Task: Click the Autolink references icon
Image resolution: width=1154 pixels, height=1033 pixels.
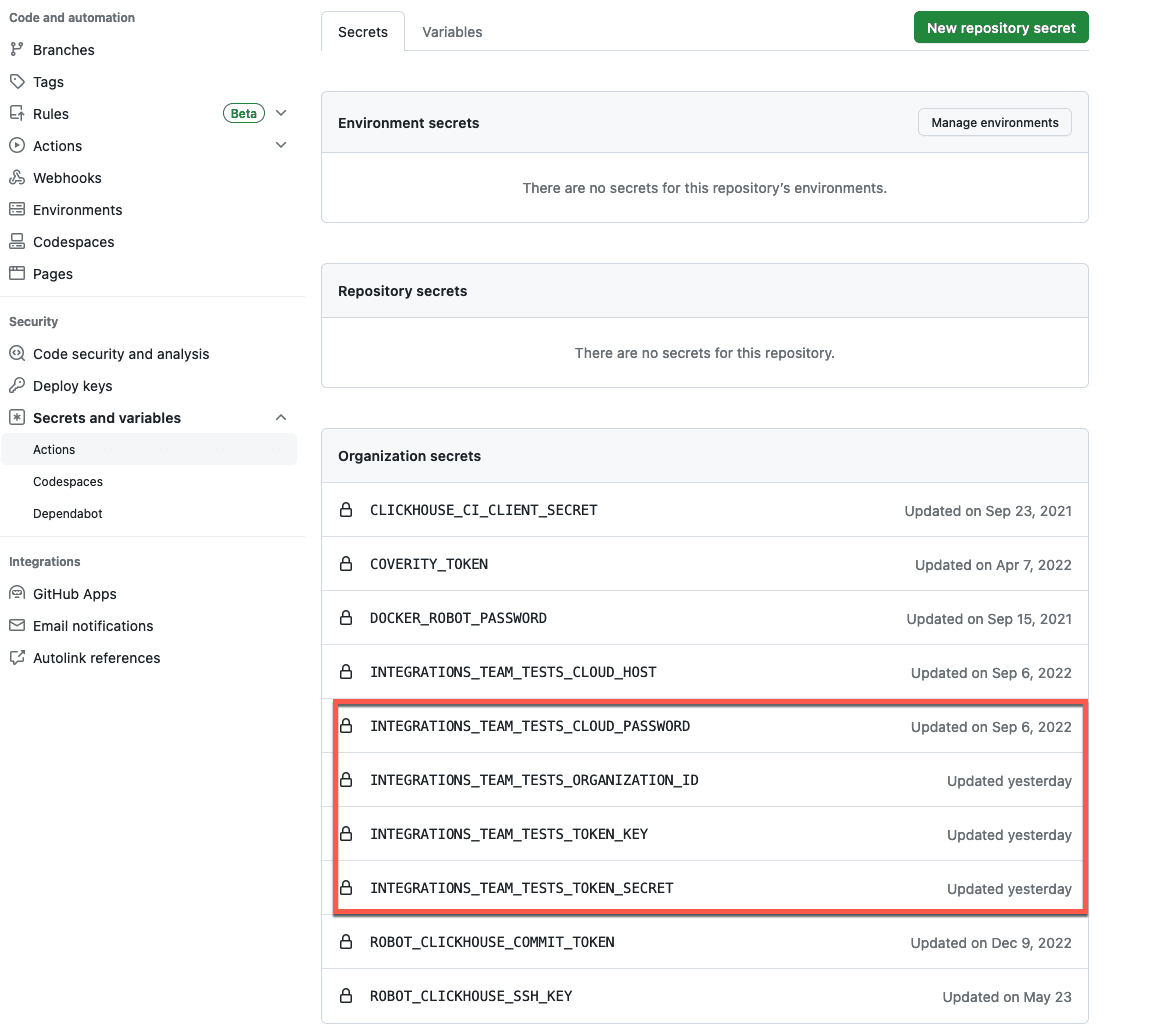Action: 16,658
